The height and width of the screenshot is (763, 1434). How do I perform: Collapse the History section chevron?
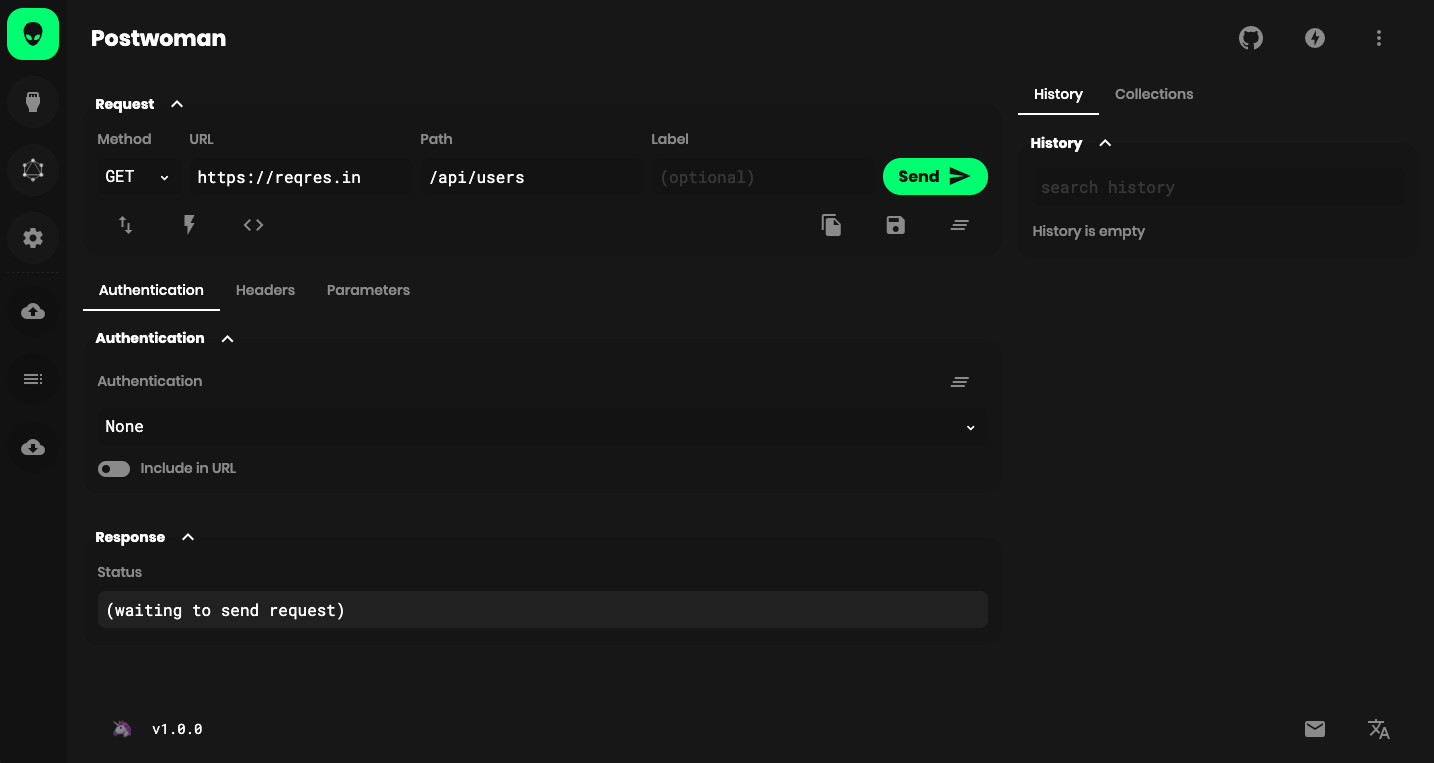click(1105, 143)
